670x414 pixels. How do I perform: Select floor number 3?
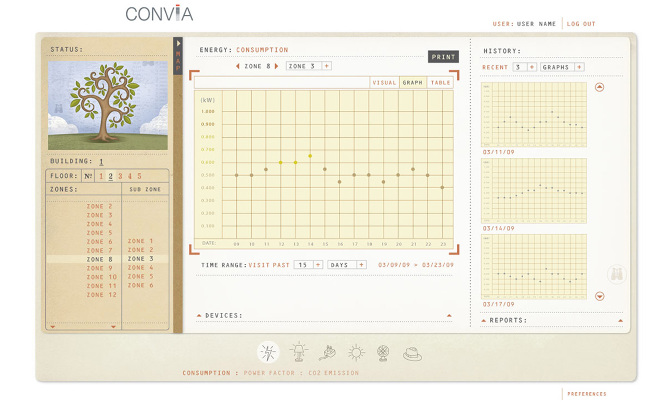point(120,176)
